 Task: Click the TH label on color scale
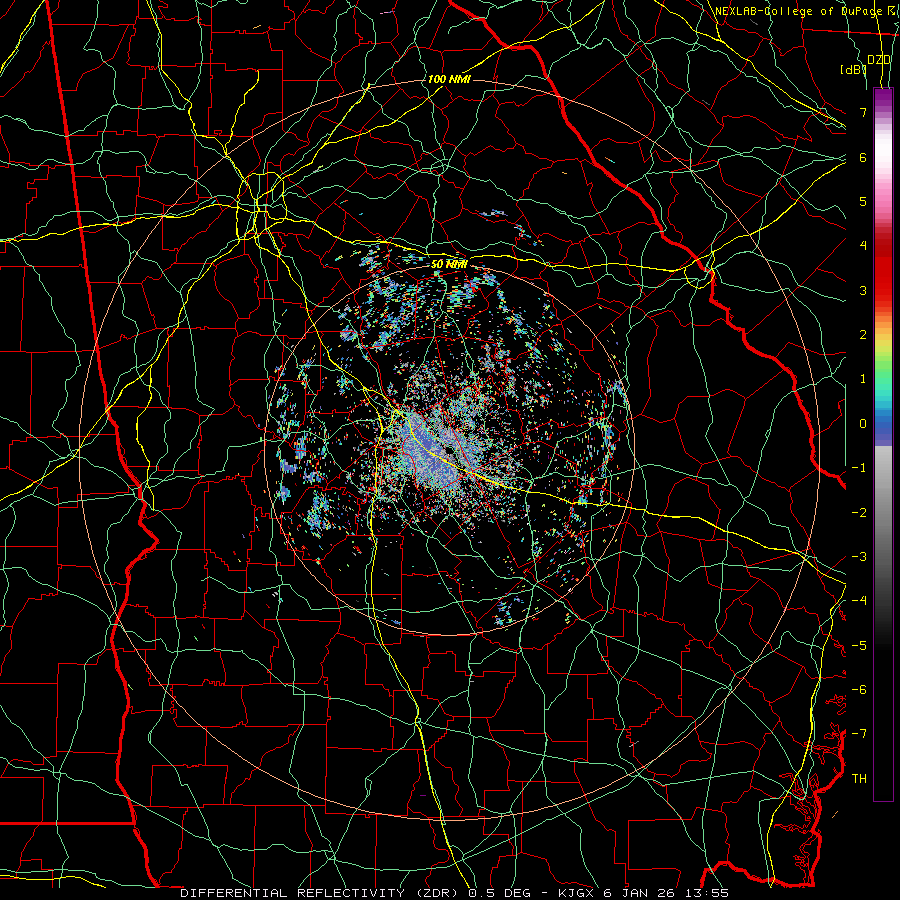coord(859,779)
